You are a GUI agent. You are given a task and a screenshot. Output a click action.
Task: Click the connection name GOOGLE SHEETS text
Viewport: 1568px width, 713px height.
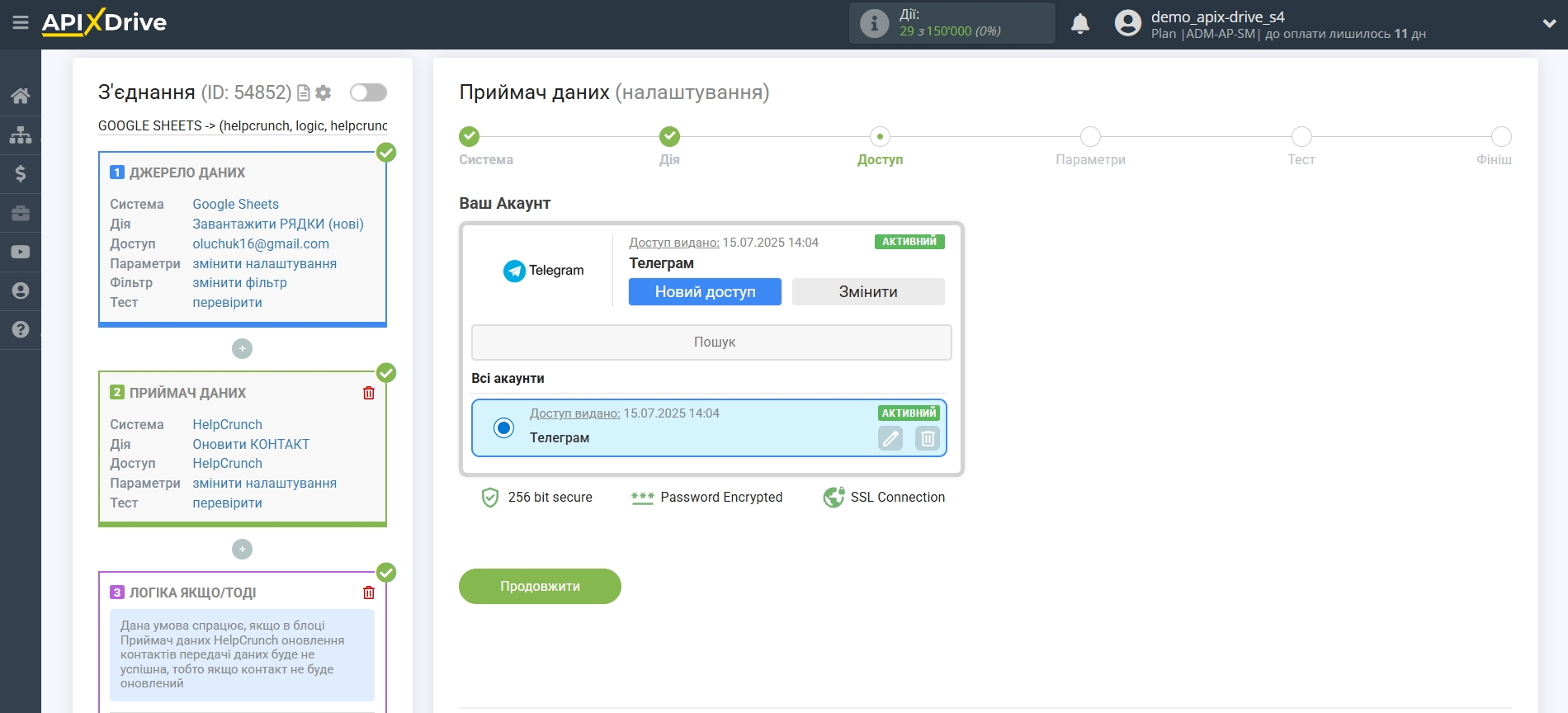pos(243,125)
